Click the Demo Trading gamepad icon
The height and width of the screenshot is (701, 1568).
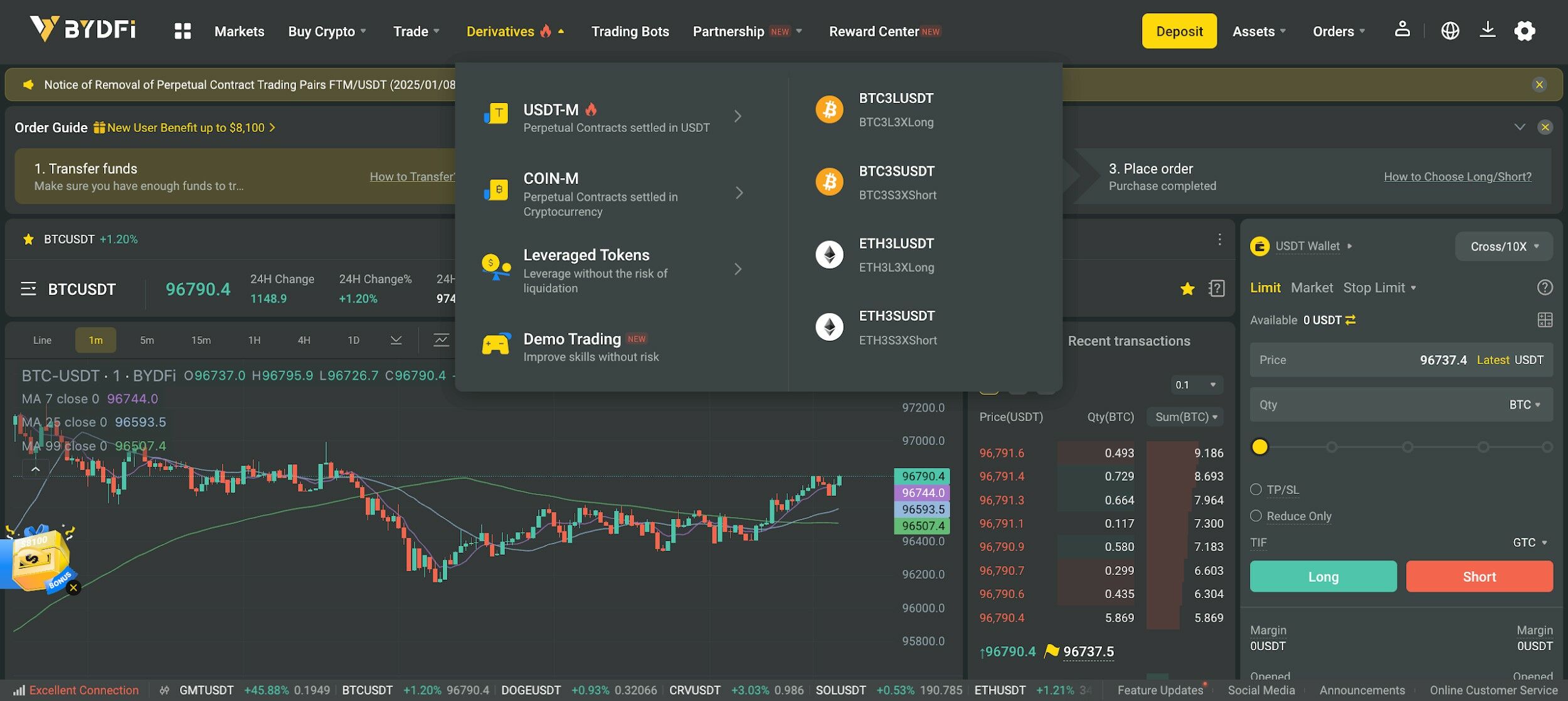coord(496,344)
